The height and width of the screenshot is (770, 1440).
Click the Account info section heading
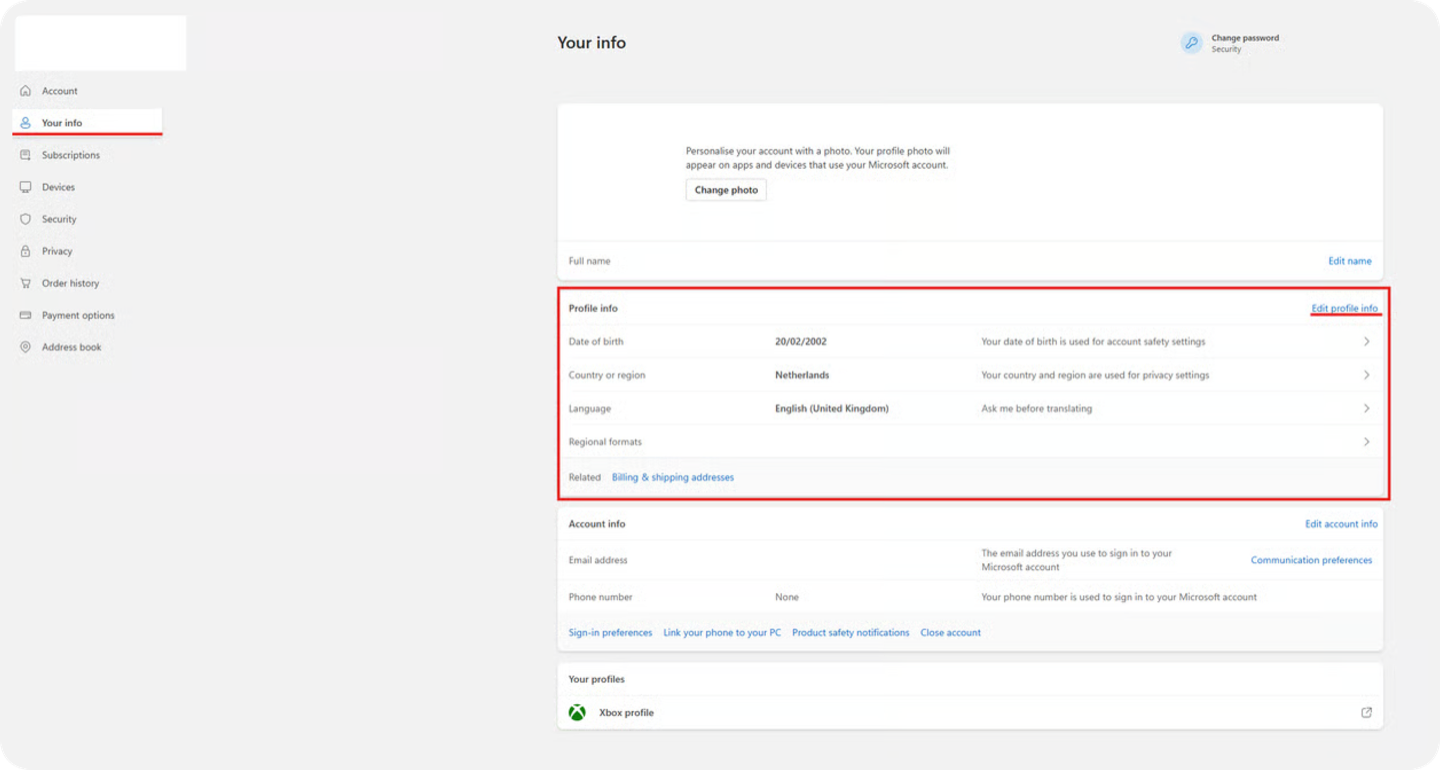point(597,524)
